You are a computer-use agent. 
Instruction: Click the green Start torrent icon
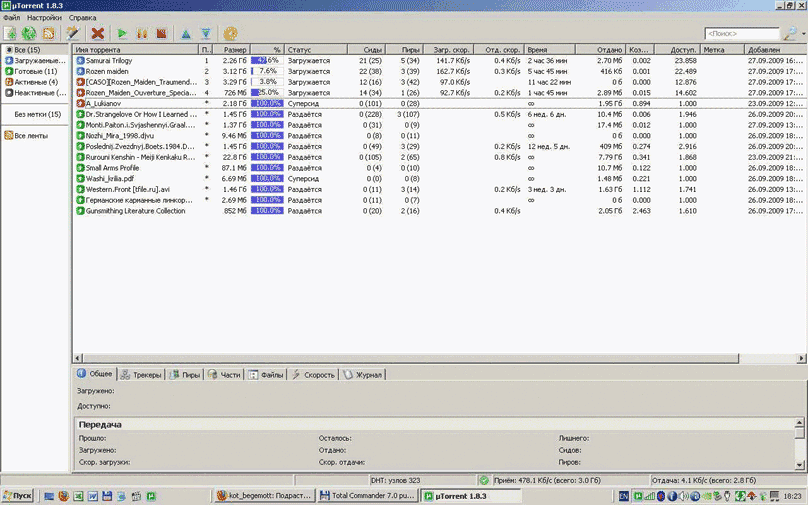click(122, 33)
